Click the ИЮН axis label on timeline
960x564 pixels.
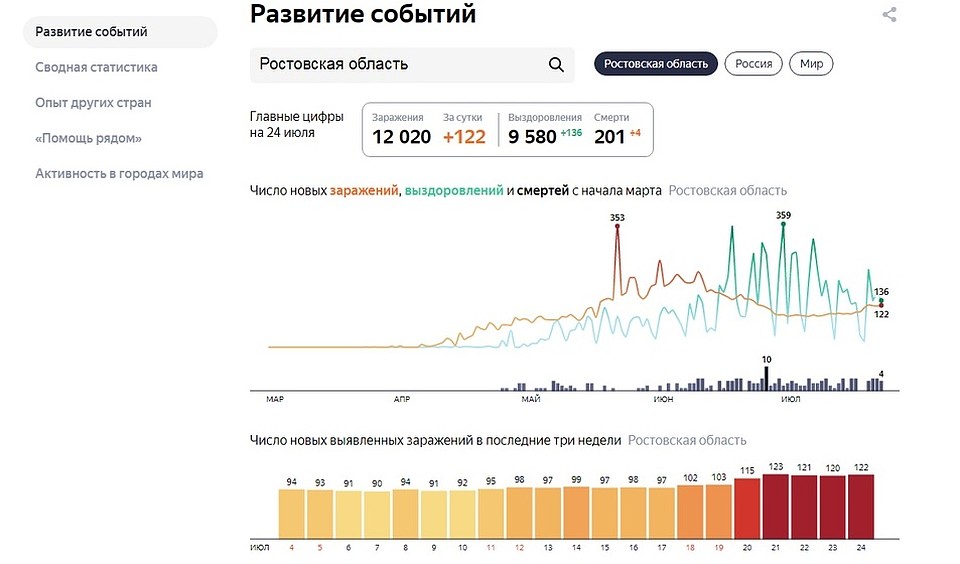click(663, 399)
